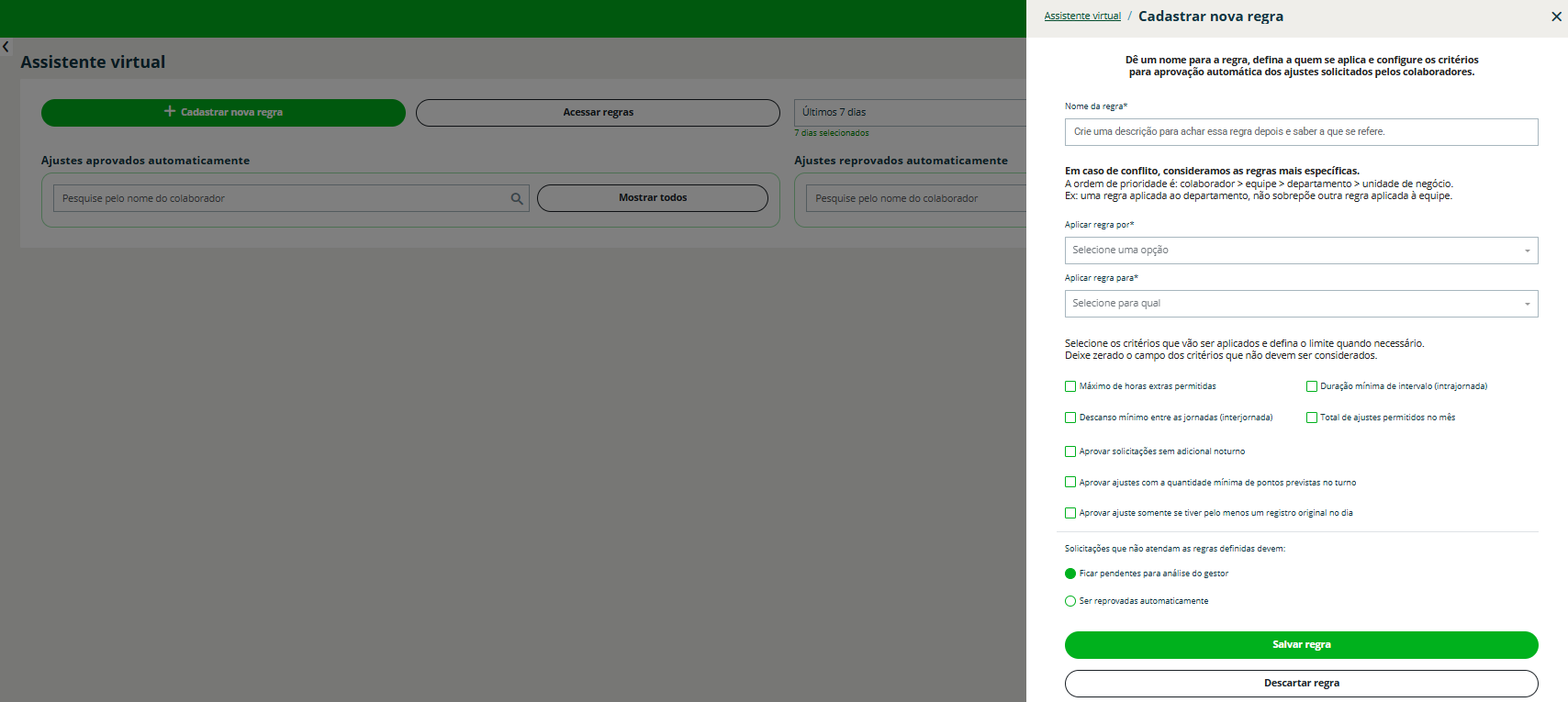Focus the Nome da regra text field
The image size is (1568, 702).
1301,132
